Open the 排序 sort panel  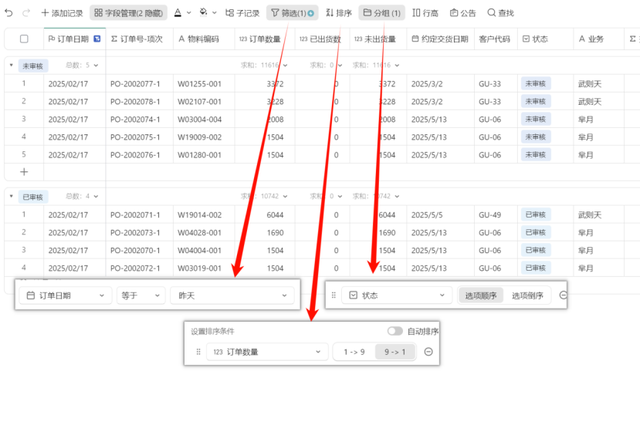pos(339,13)
